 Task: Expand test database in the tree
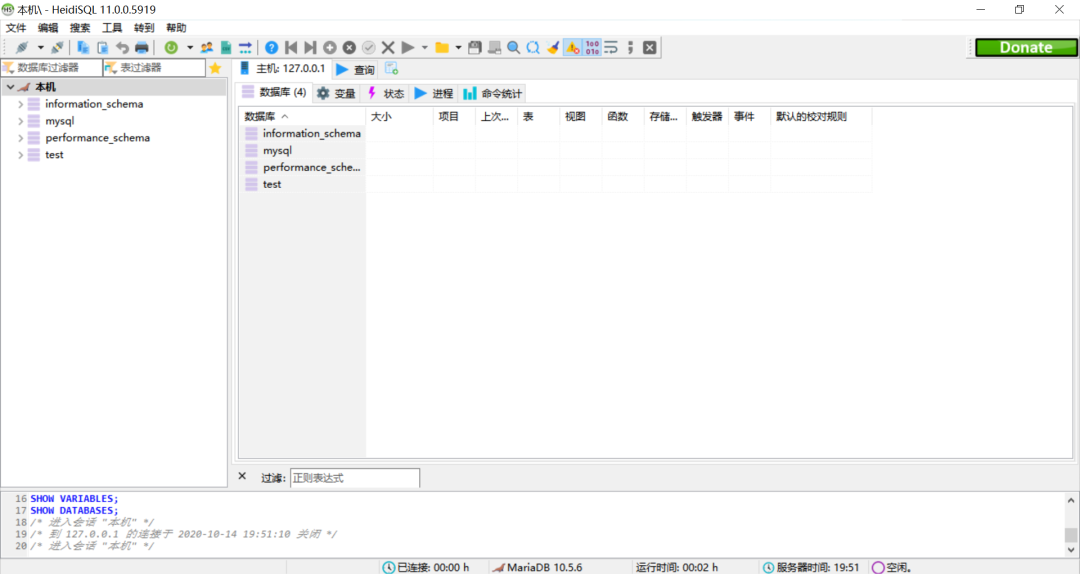tap(21, 155)
